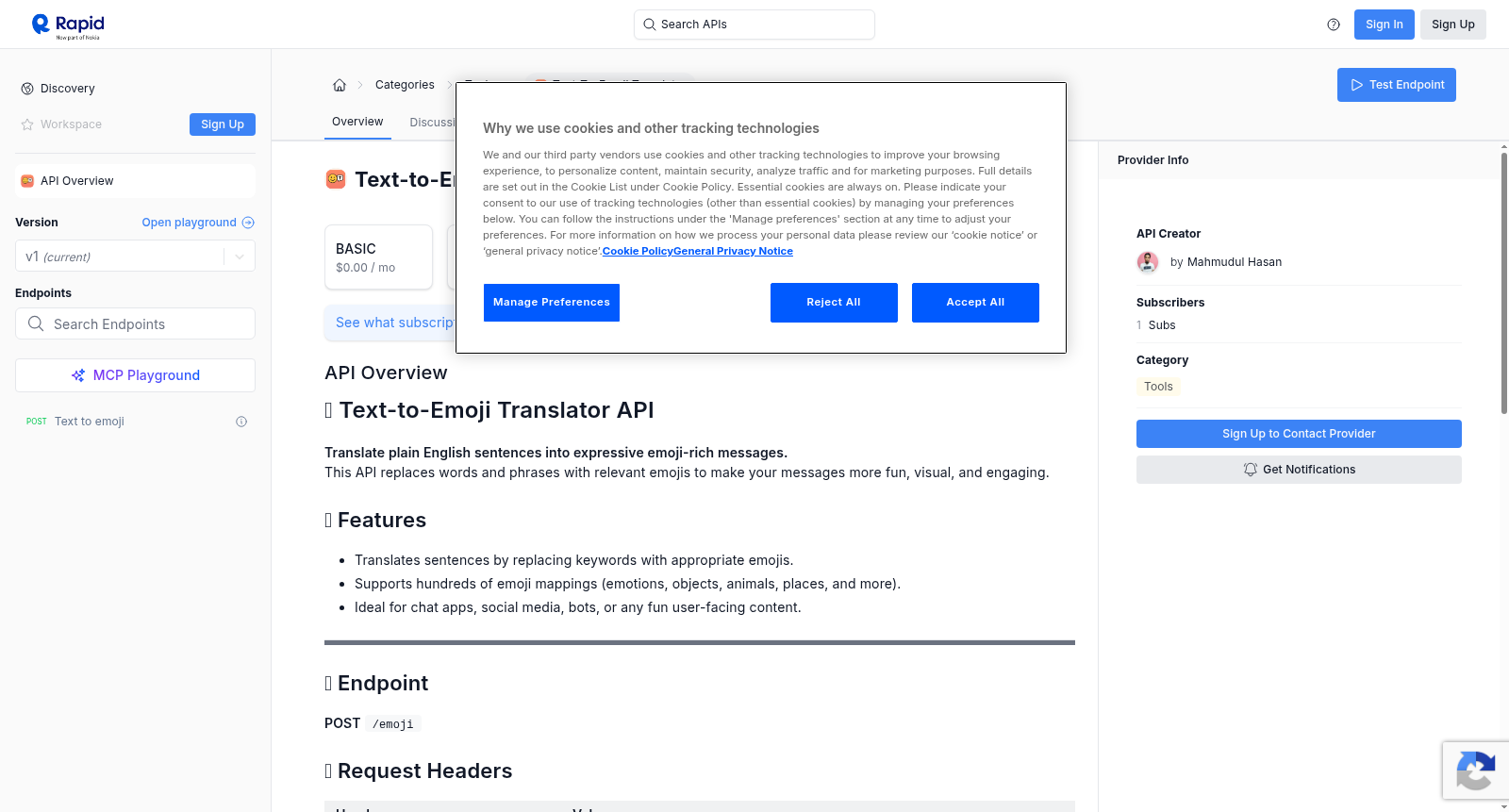Click the 'Provider Info' panel heading

coord(1152,160)
